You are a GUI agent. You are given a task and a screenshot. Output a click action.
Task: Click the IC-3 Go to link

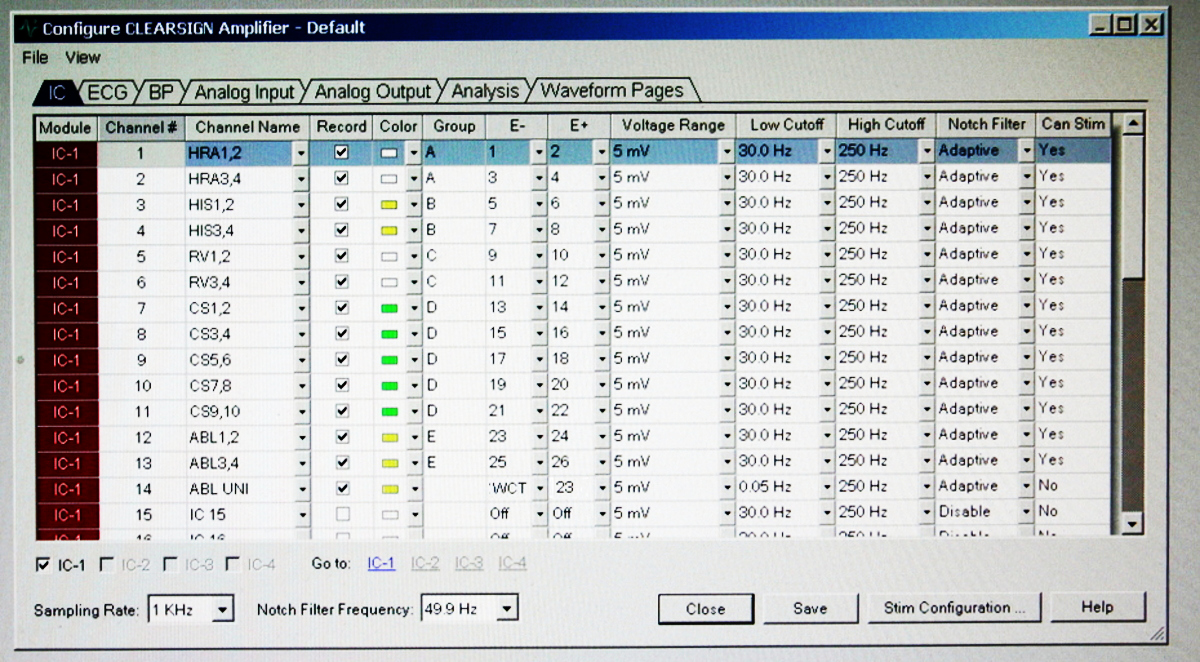click(x=468, y=562)
